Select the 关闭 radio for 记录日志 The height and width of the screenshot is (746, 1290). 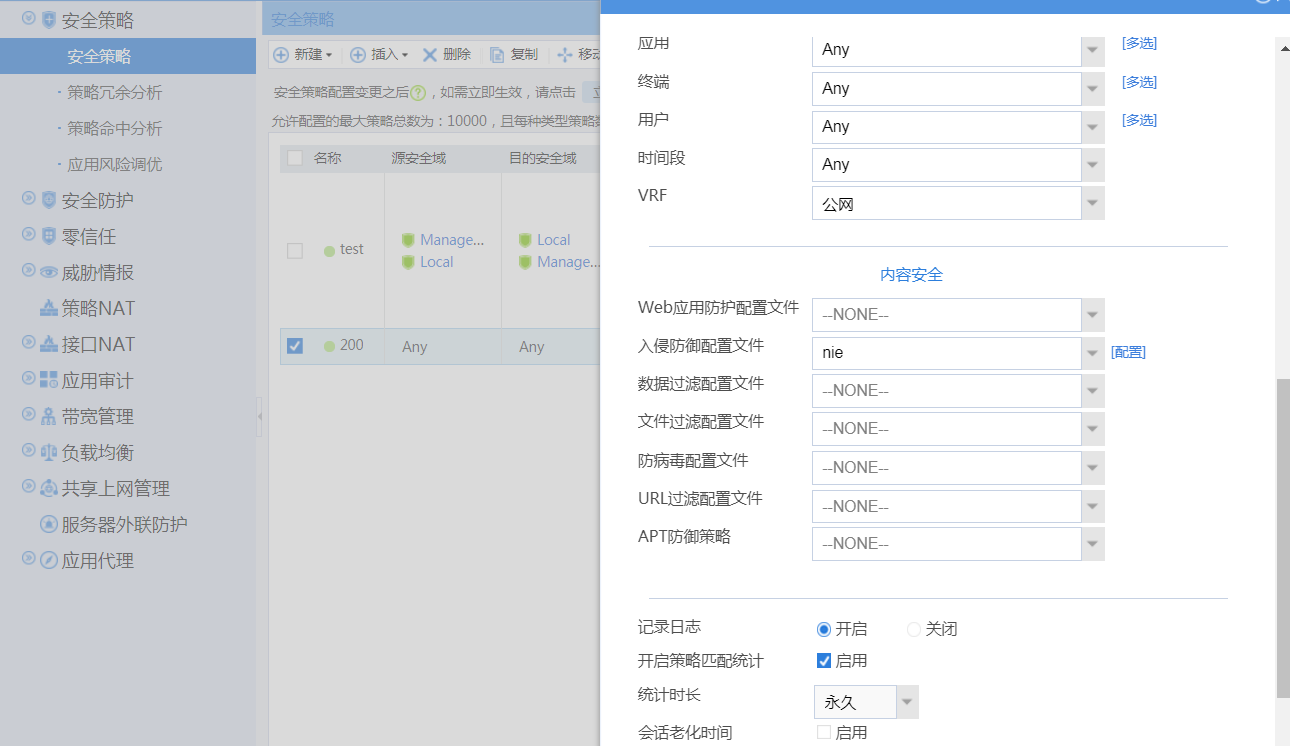point(914,629)
